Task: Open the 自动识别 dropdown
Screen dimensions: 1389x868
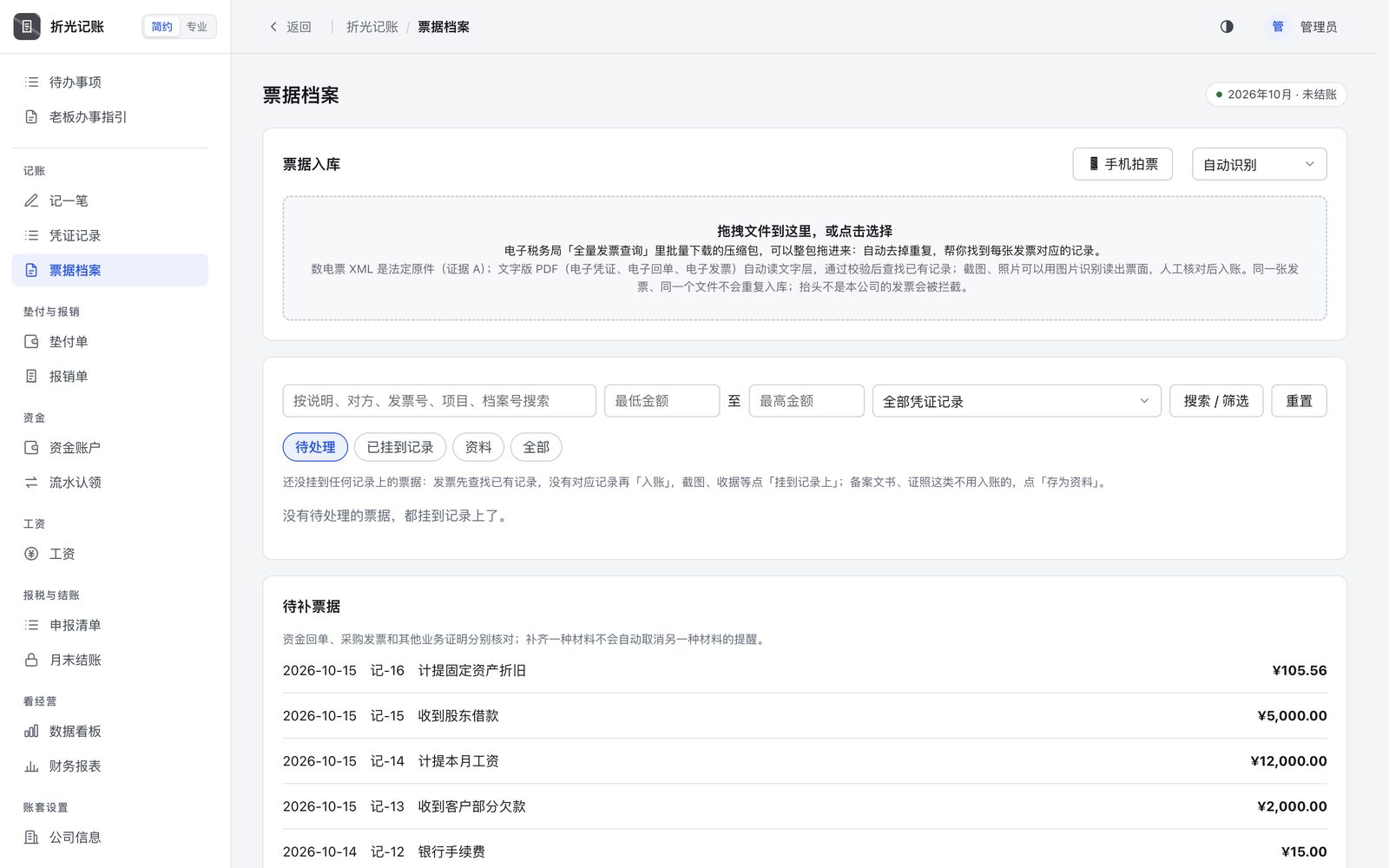Action: [1259, 164]
